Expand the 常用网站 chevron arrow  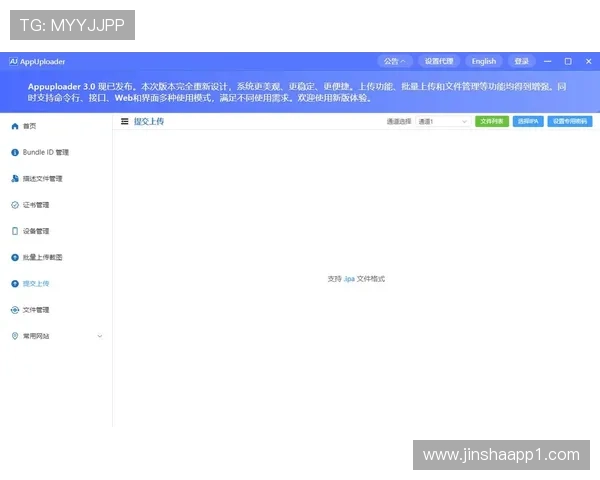(x=100, y=336)
